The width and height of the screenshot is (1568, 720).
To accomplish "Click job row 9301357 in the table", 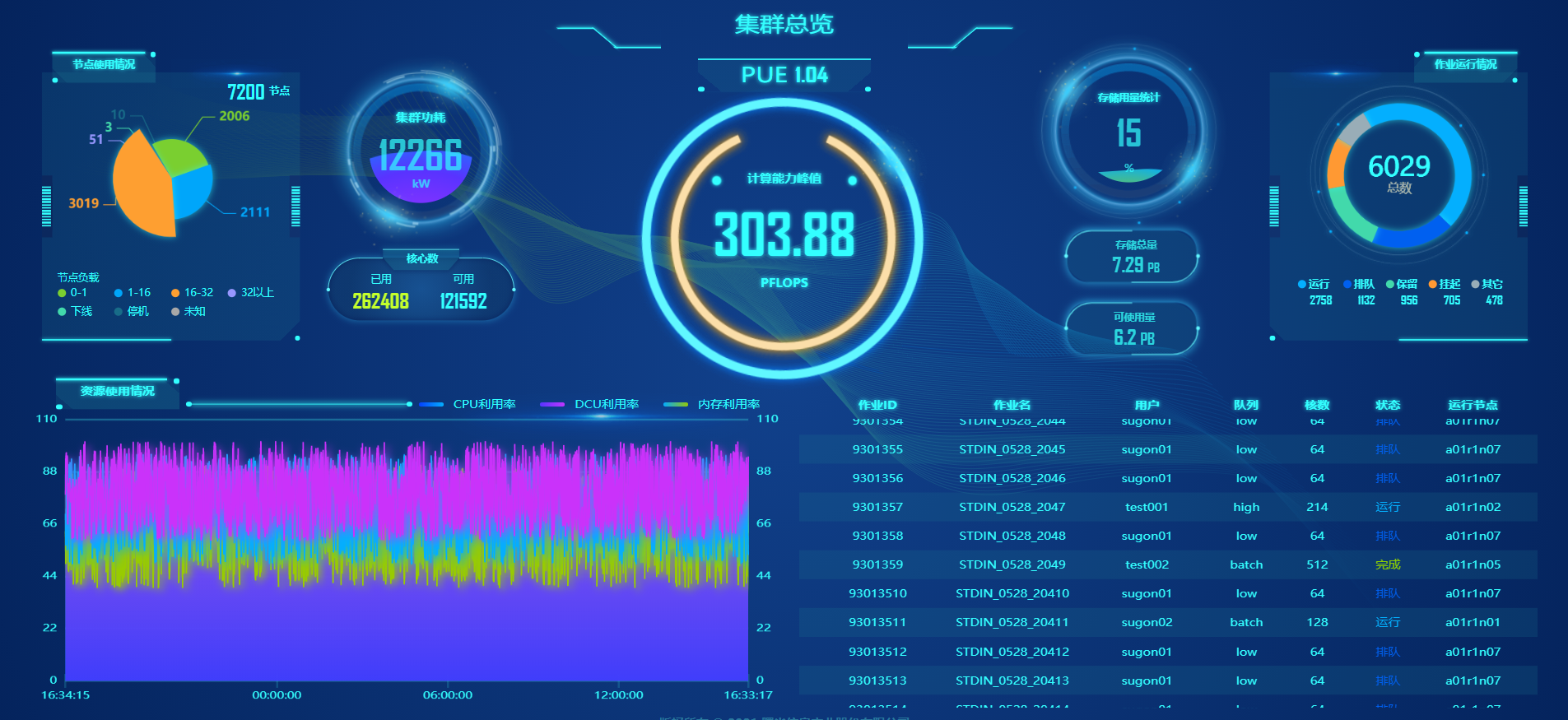I will (x=877, y=507).
